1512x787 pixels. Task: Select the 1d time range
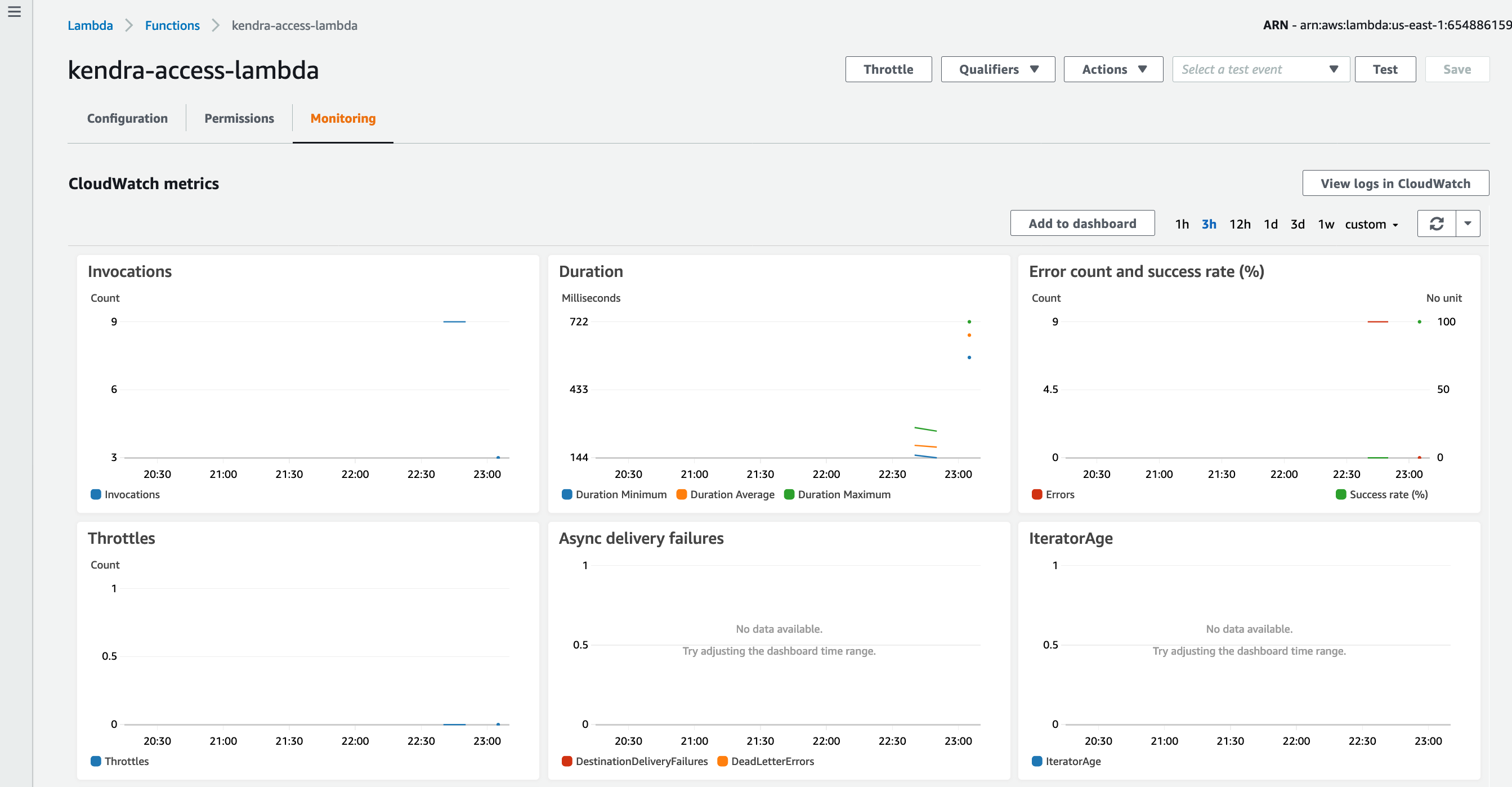click(1271, 224)
